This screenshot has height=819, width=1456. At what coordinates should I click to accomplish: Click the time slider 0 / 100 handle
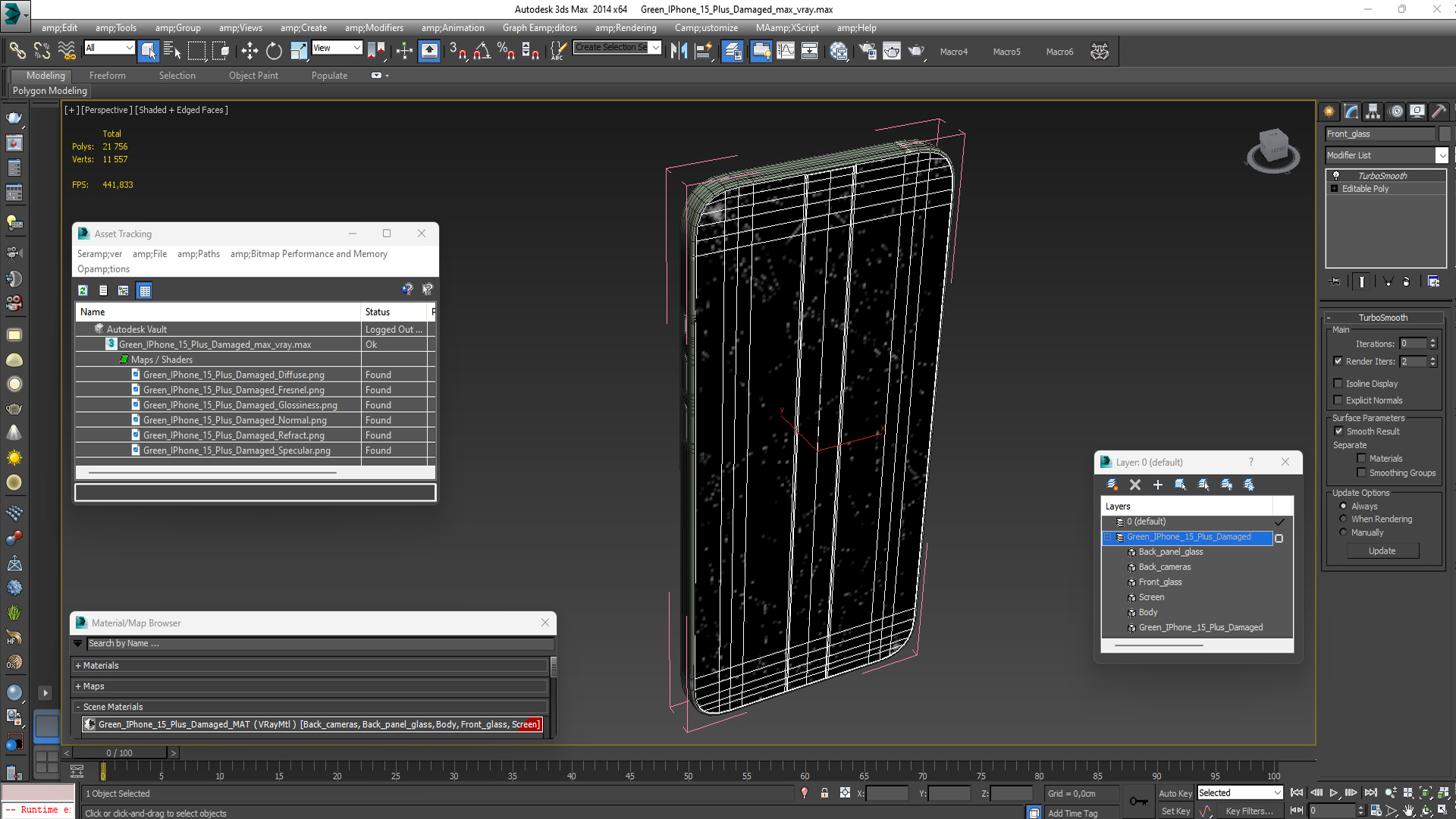120,752
